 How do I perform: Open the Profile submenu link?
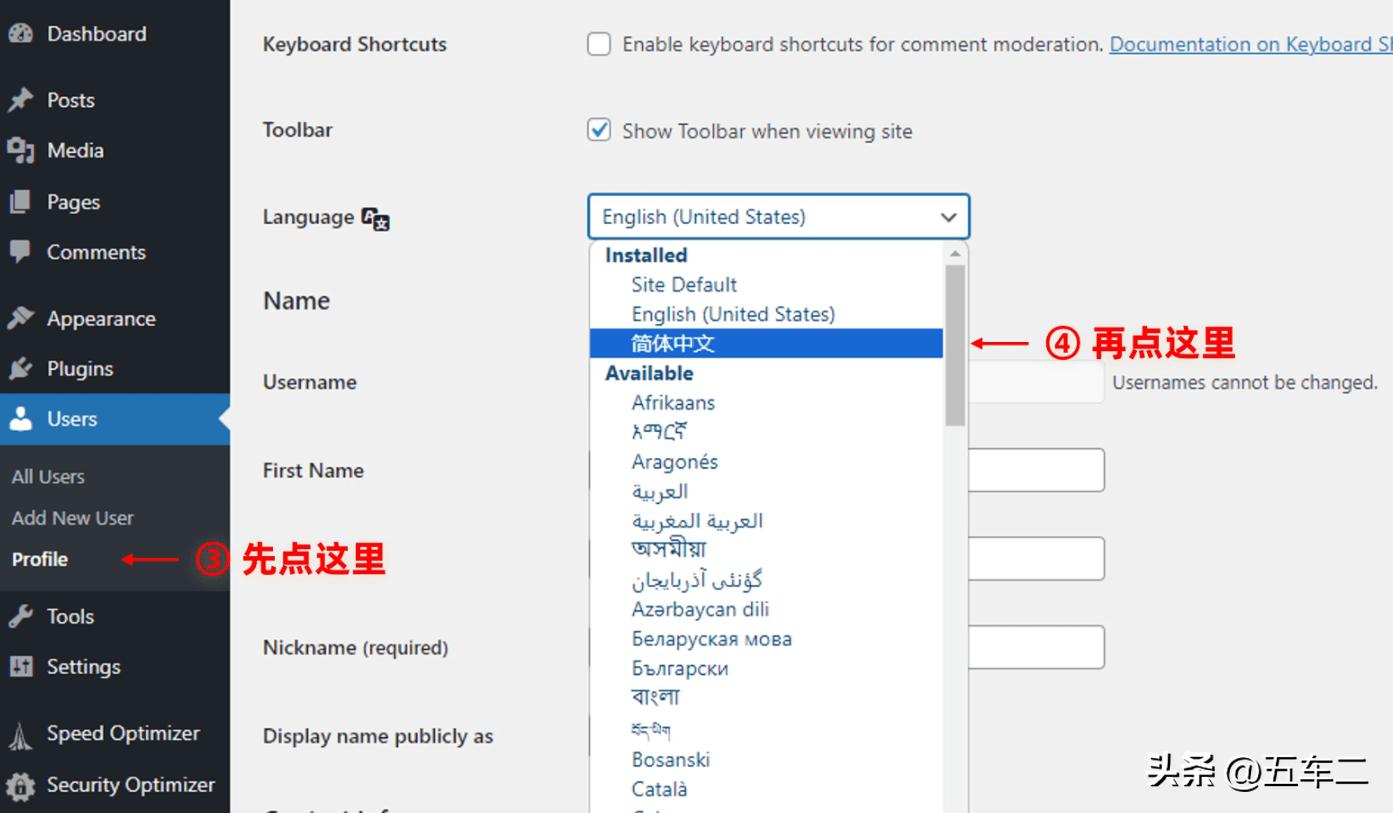pos(40,559)
